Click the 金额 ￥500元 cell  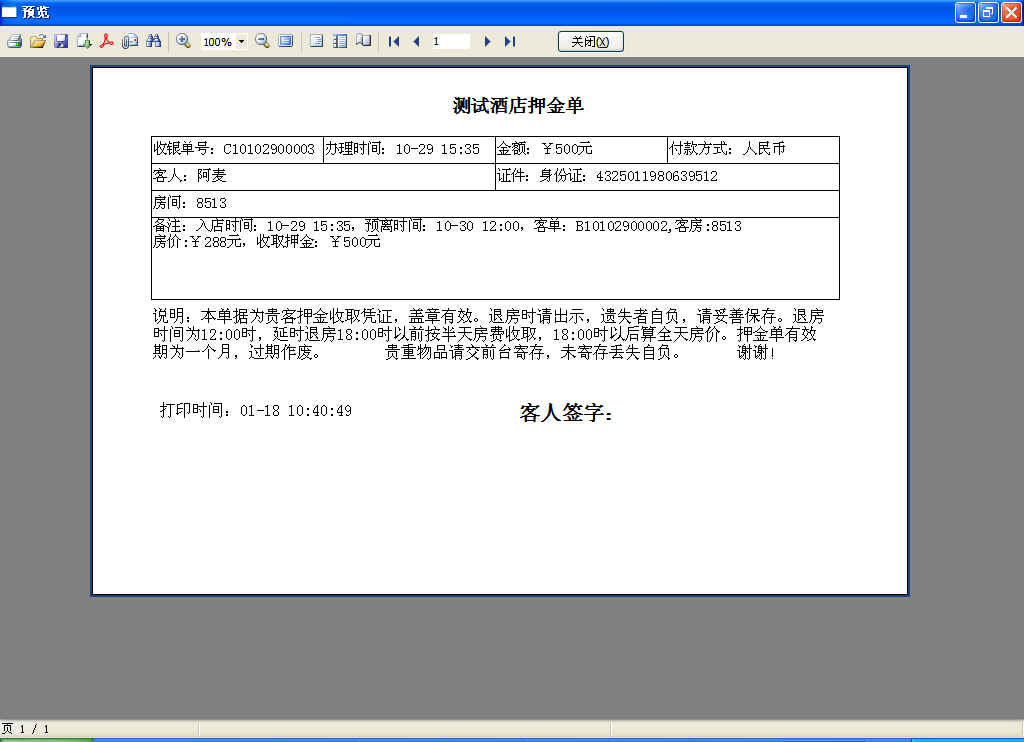click(581, 150)
